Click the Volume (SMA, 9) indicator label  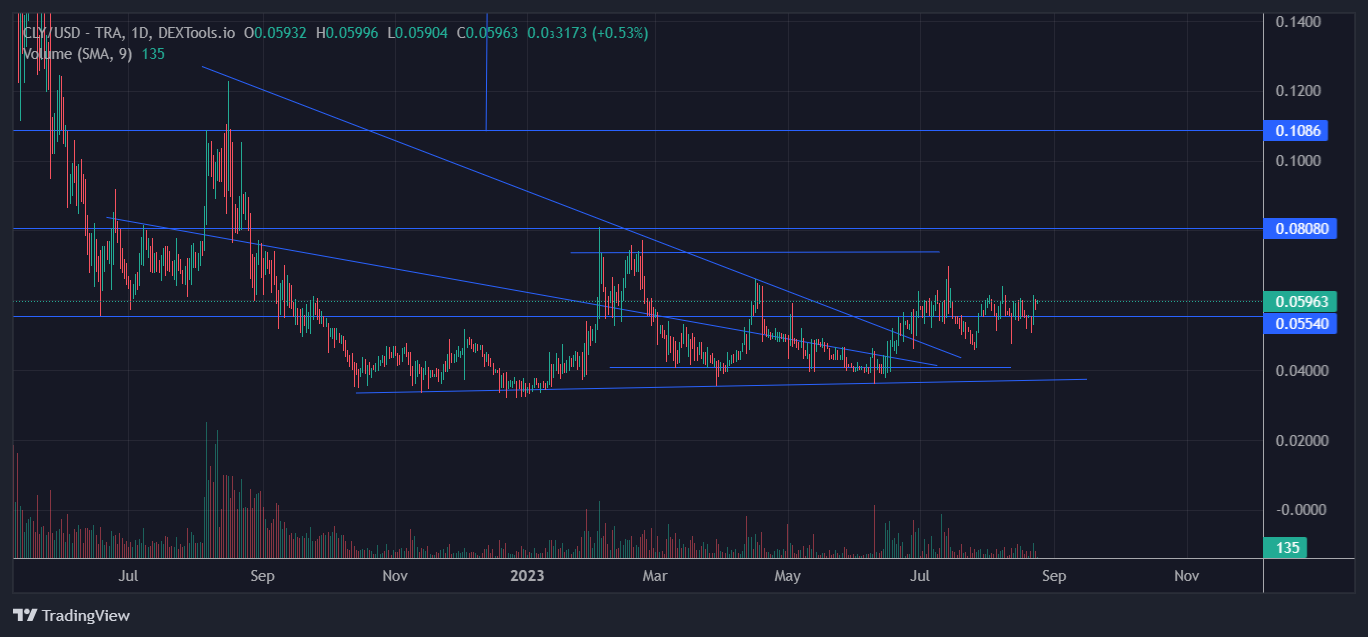coord(79,54)
